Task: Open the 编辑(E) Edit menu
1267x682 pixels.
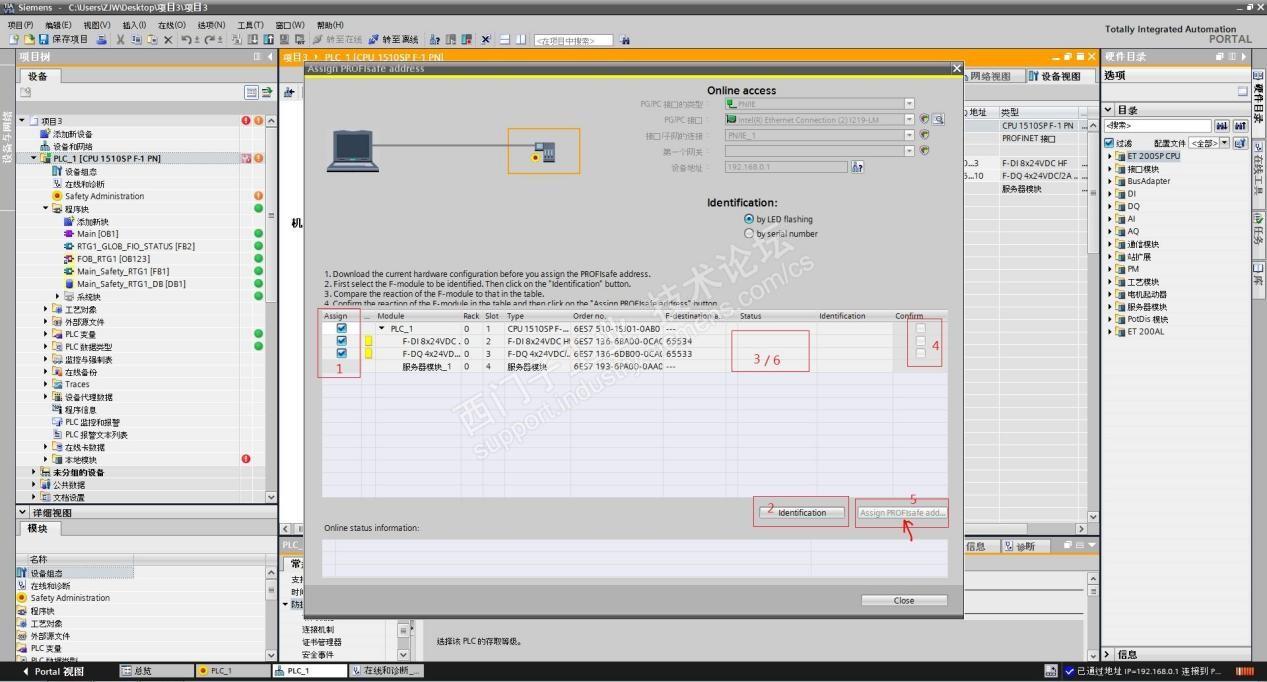Action: click(x=59, y=25)
